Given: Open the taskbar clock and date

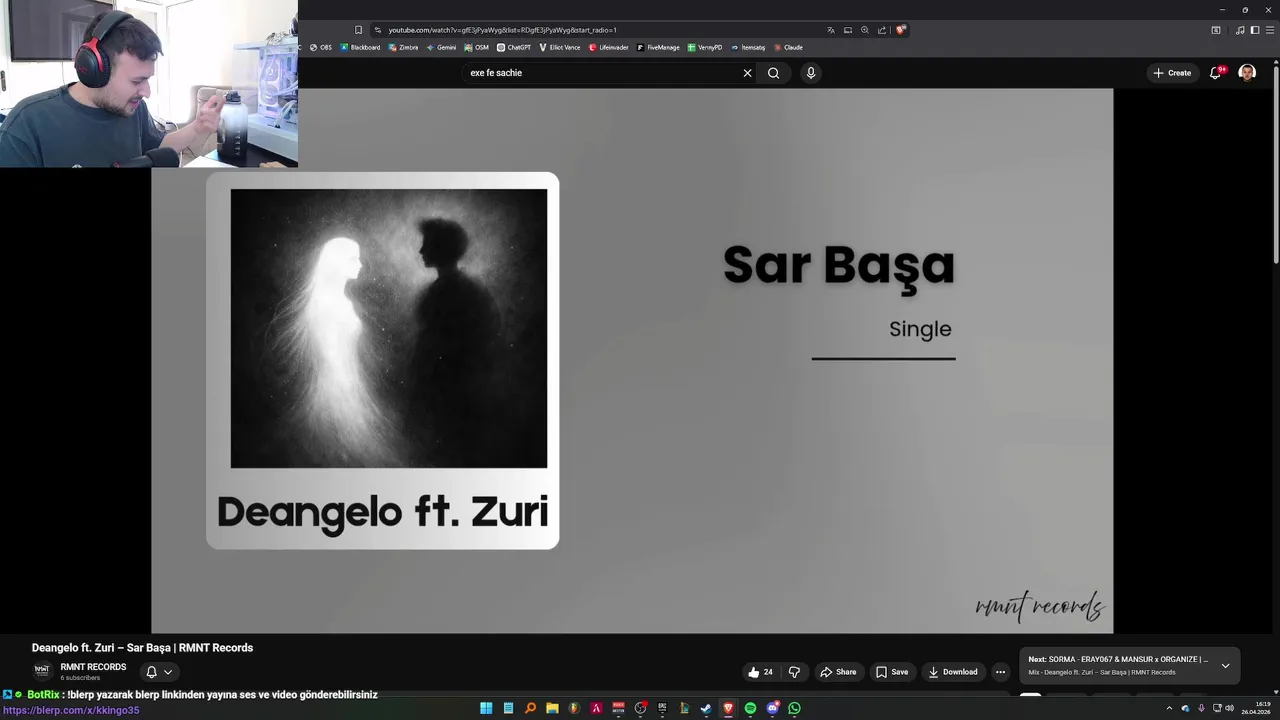Looking at the screenshot, I should pyautogui.click(x=1256, y=708).
